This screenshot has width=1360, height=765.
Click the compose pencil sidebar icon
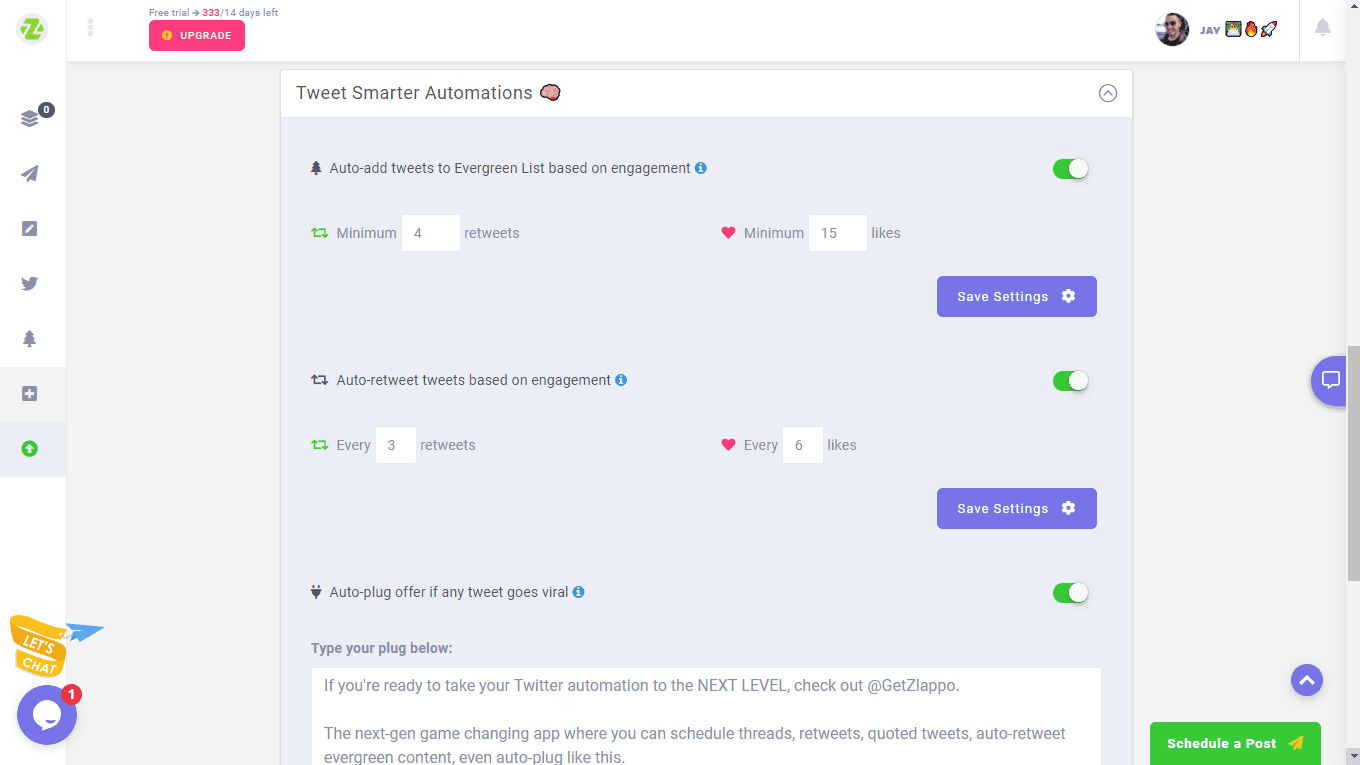(30, 229)
